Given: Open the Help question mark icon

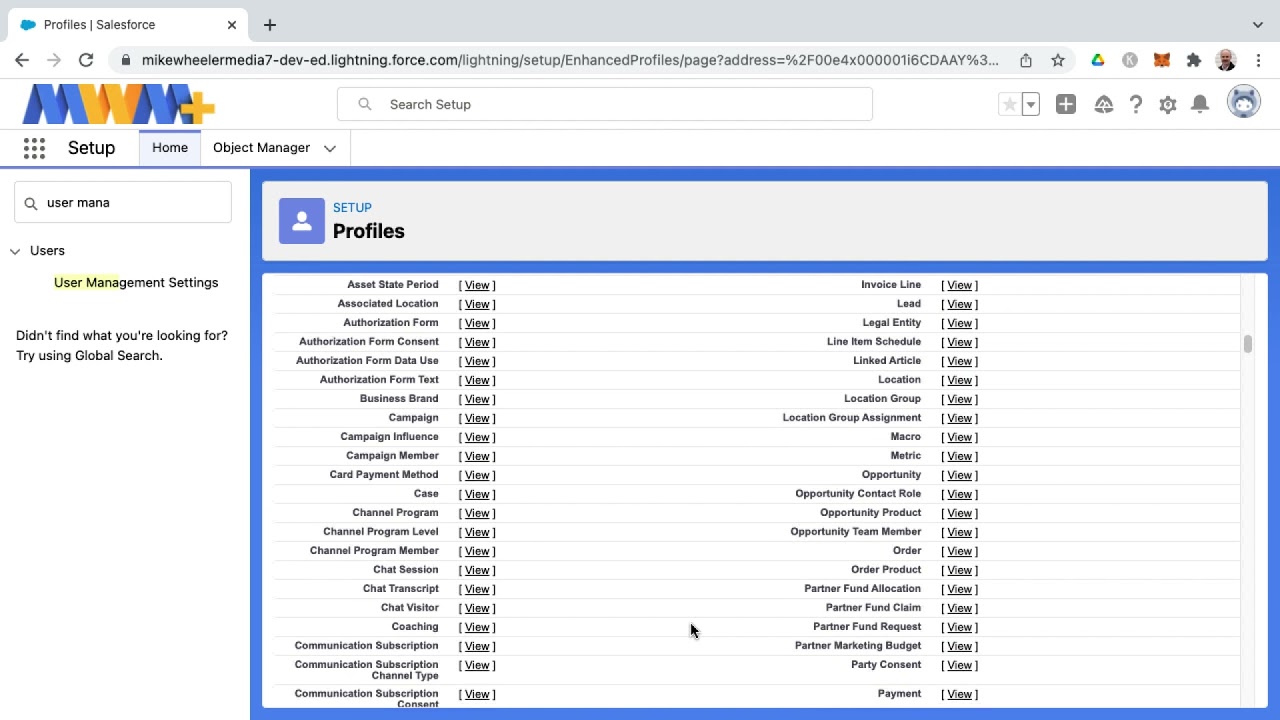Looking at the screenshot, I should pyautogui.click(x=1136, y=104).
